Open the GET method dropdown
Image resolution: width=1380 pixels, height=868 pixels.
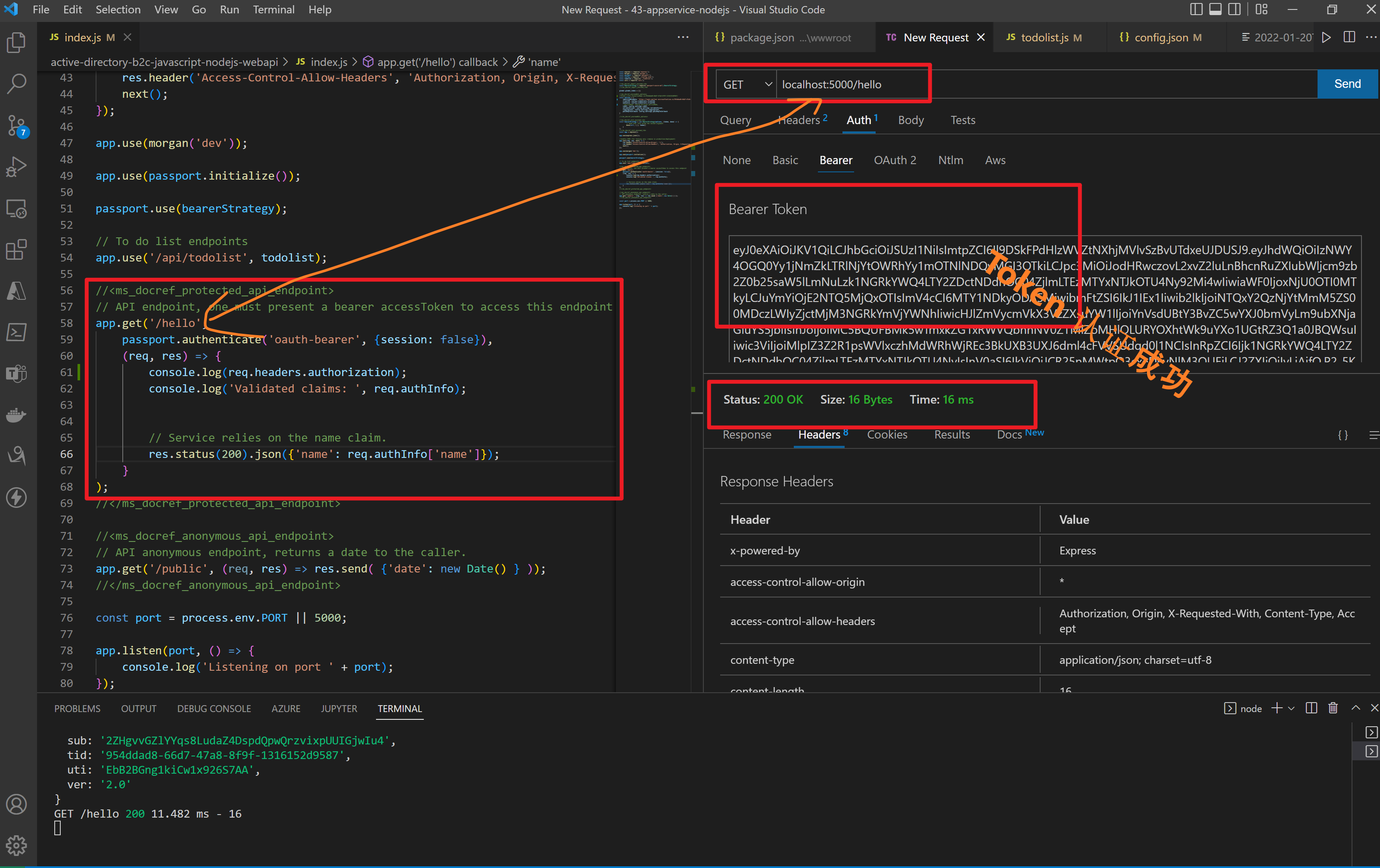(746, 84)
